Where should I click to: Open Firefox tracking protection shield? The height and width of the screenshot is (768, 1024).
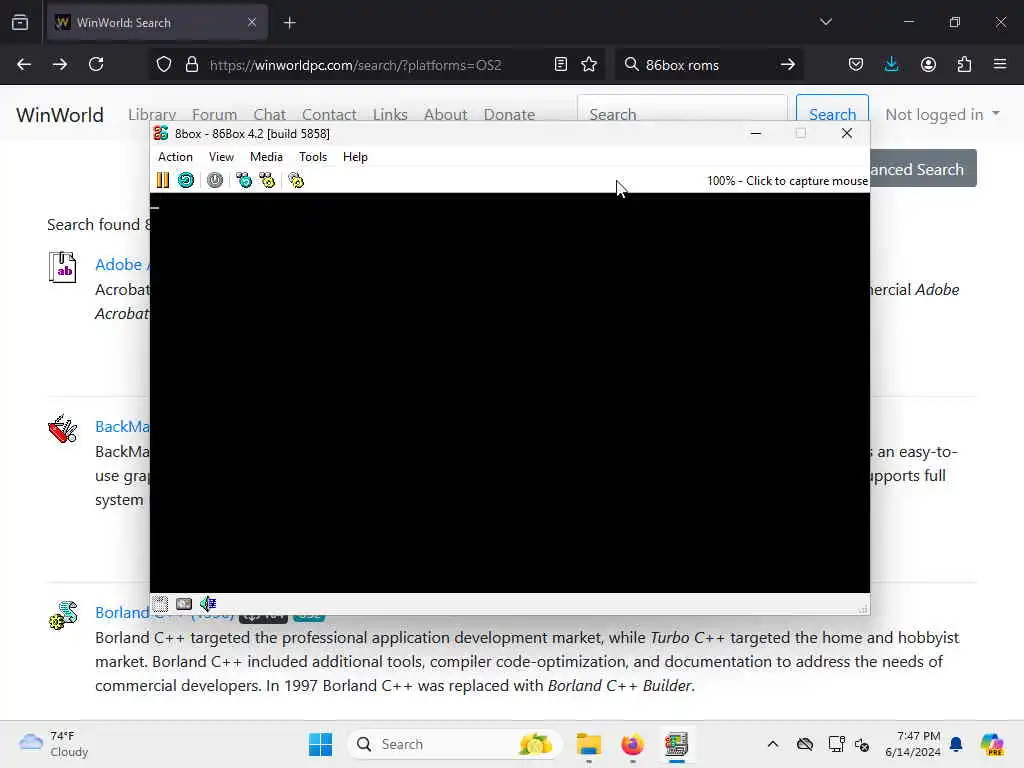click(164, 65)
